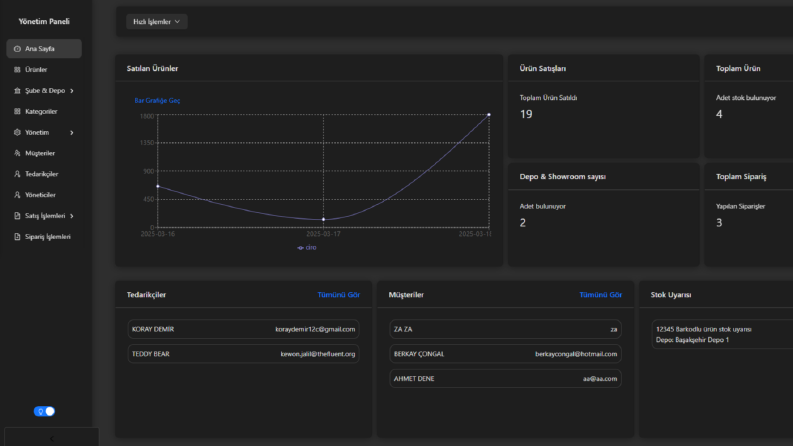Click the Kategoriler icon in sidebar

click(17, 111)
